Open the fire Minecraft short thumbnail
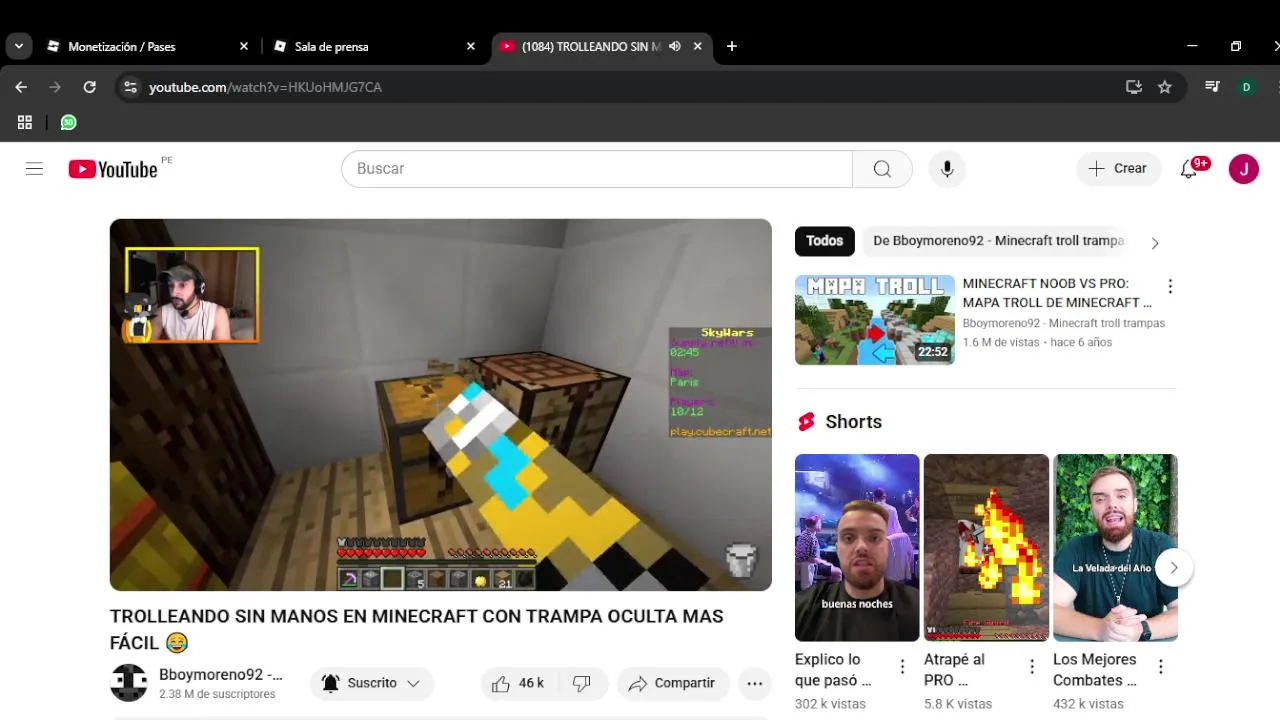Screen dimensions: 1280x720 986,548
